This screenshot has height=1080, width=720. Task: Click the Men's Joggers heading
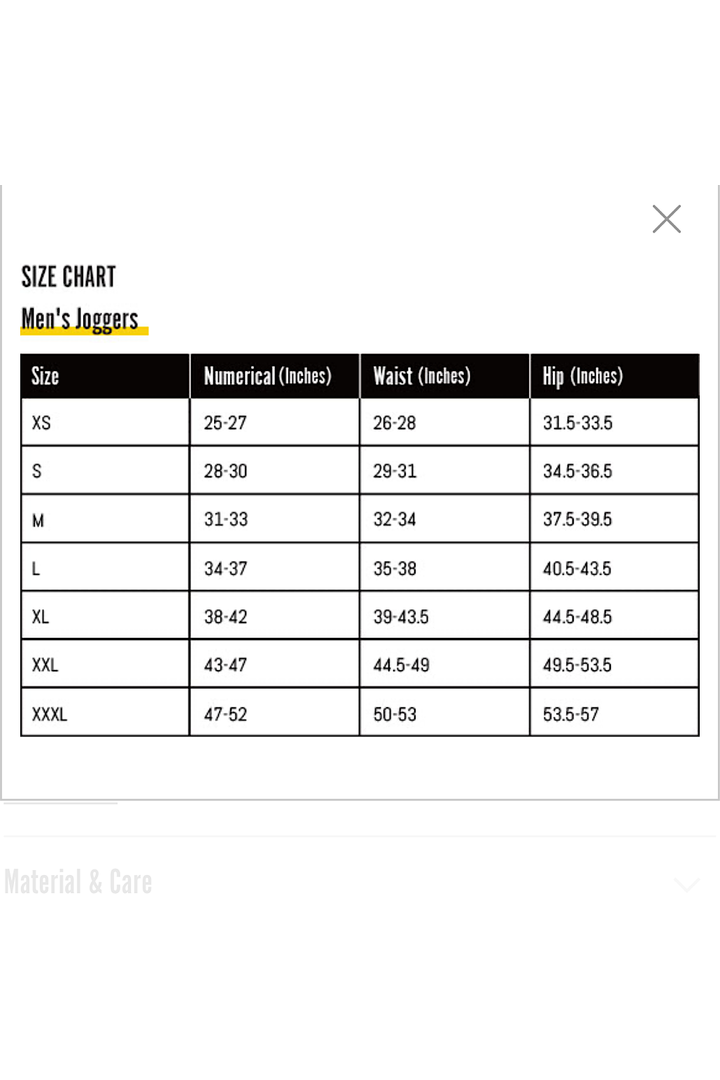pyautogui.click(x=80, y=319)
